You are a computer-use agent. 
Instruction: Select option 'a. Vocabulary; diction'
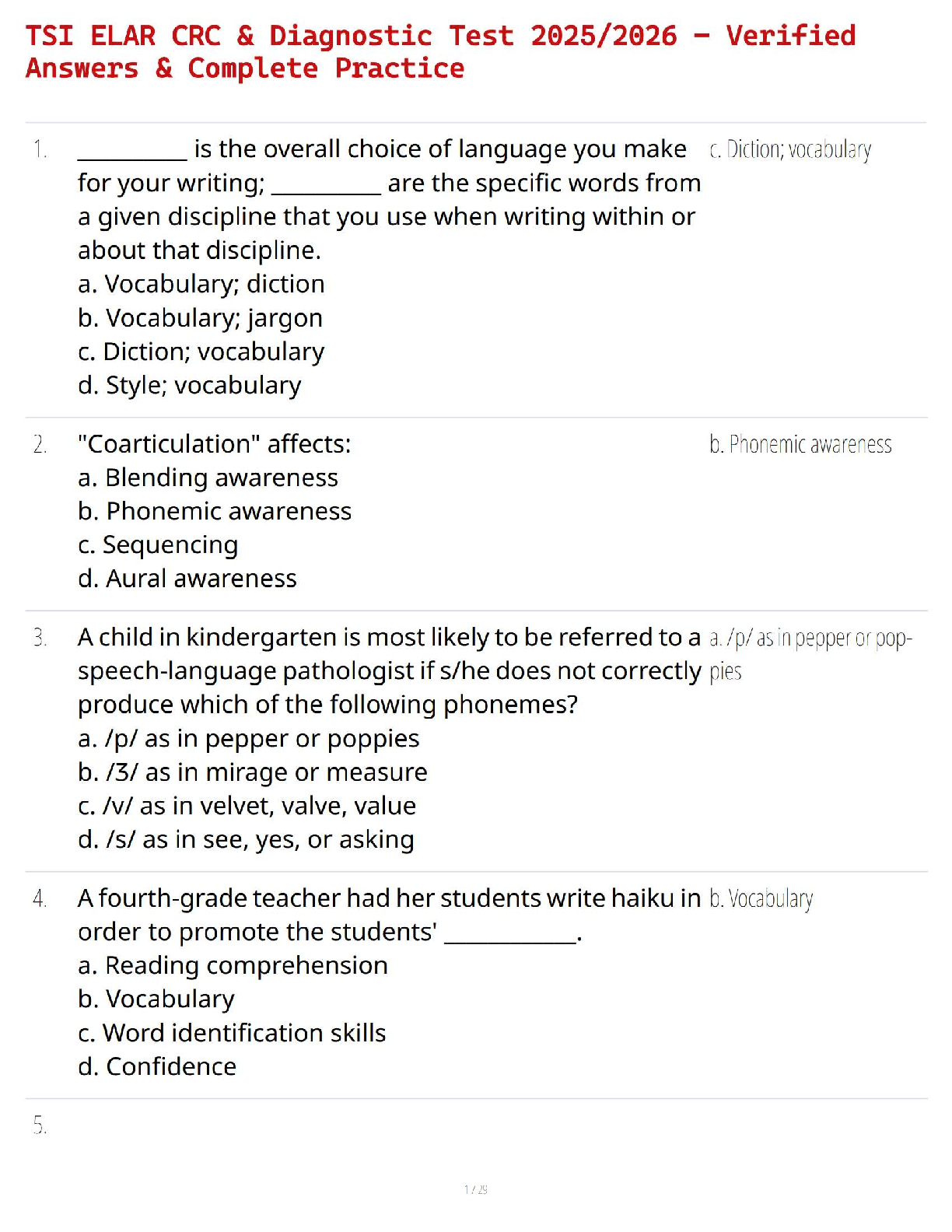point(201,284)
